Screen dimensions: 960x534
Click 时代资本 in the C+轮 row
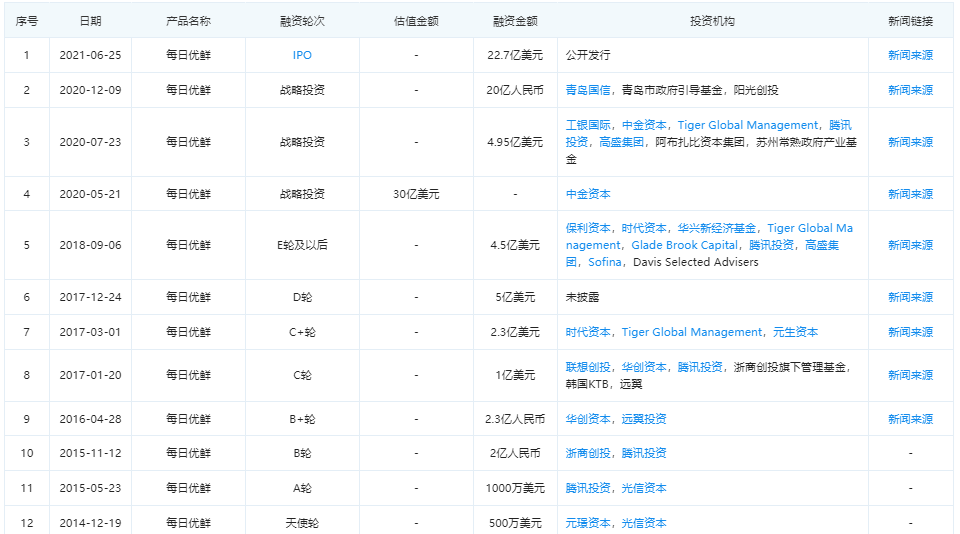[x=589, y=332]
